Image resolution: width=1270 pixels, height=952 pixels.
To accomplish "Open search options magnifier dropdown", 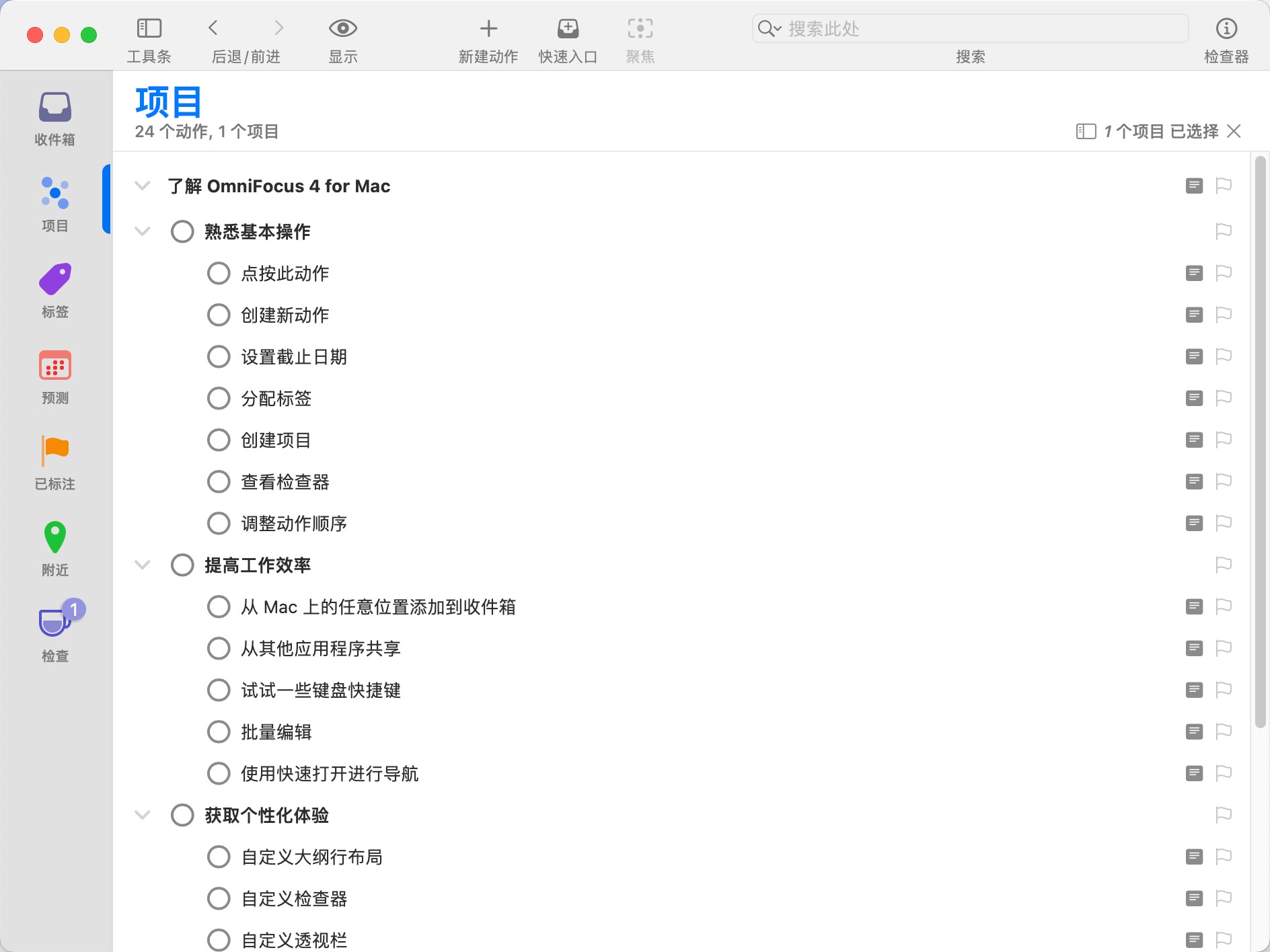I will click(769, 28).
